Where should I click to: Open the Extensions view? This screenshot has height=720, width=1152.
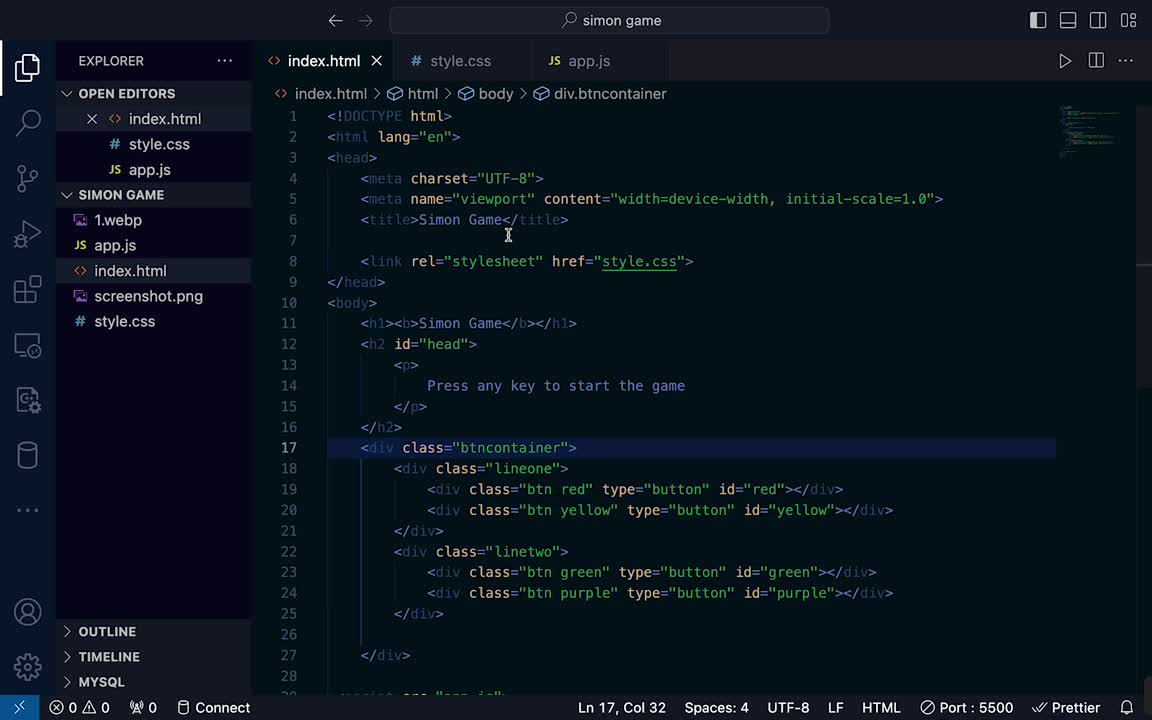(28, 291)
